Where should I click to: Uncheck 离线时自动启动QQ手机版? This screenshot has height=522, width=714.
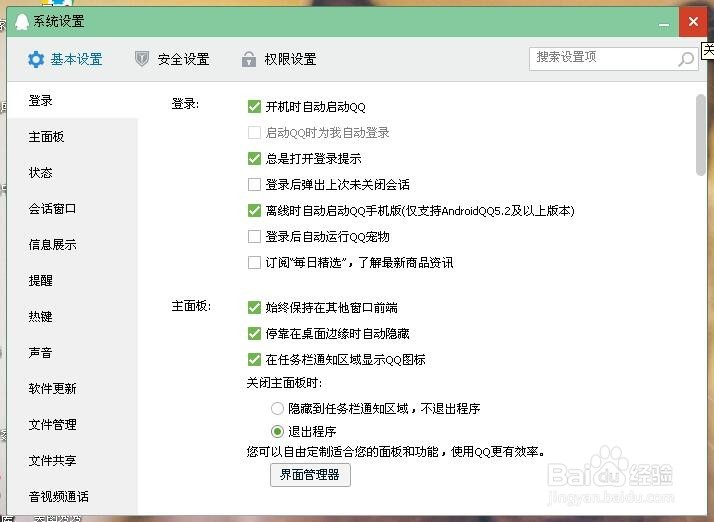pos(254,210)
